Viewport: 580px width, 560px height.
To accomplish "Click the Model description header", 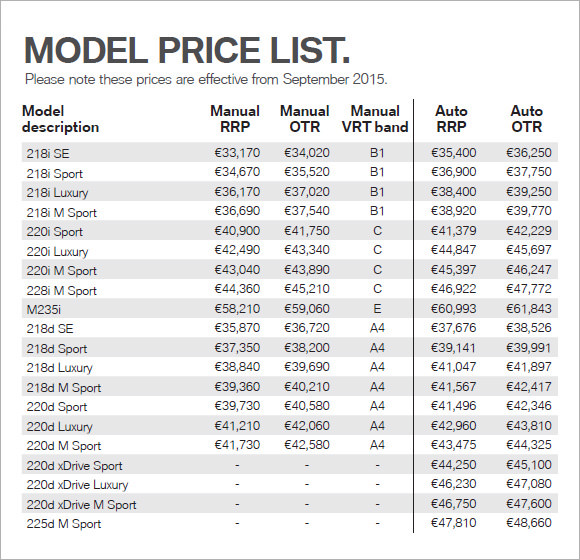I will [x=60, y=119].
